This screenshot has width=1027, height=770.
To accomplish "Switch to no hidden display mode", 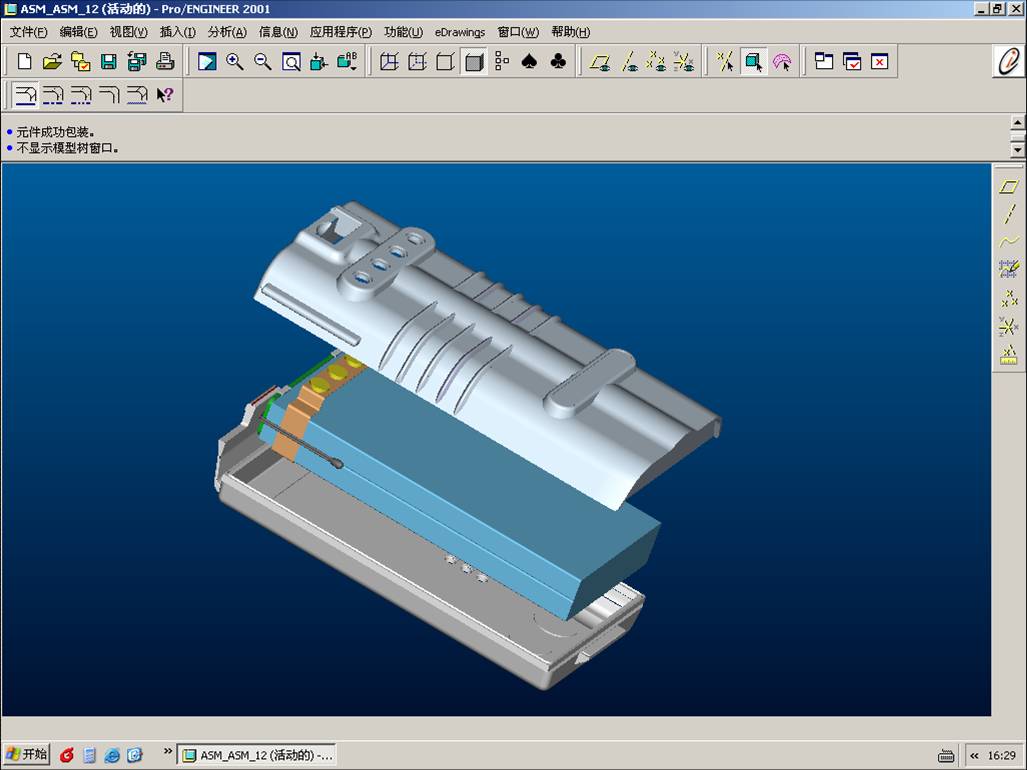I will point(445,62).
